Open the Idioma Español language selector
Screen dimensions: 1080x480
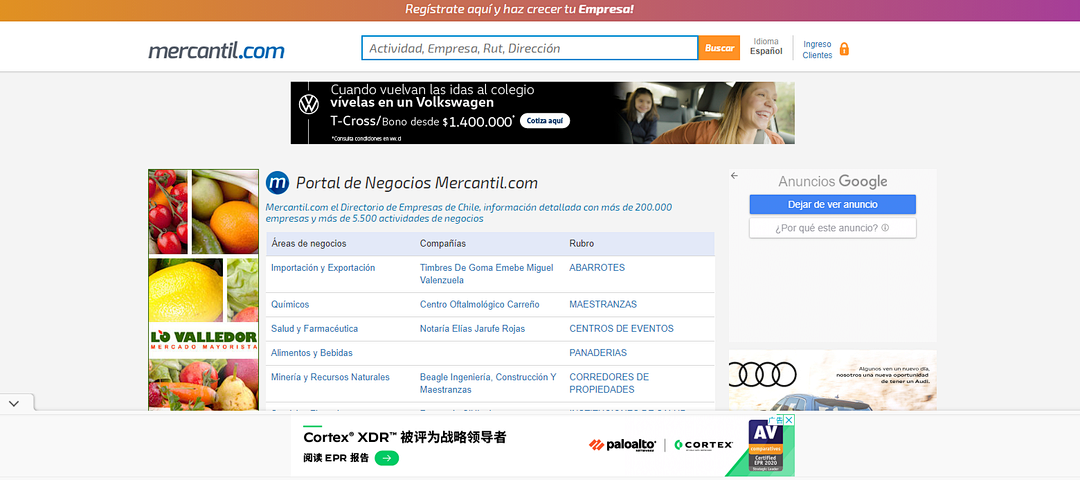tap(766, 47)
